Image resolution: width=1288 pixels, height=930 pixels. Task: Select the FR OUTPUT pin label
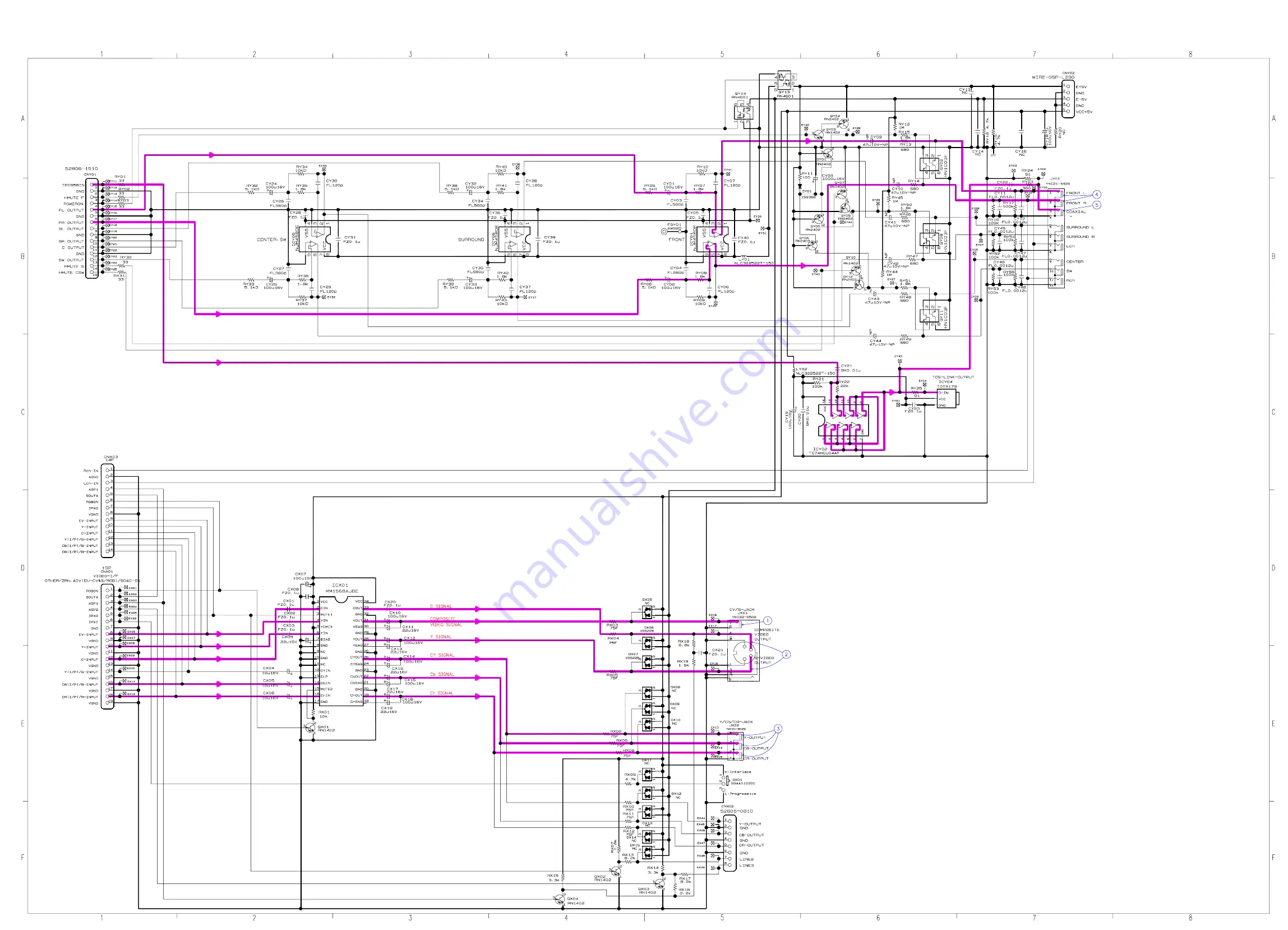(x=71, y=222)
